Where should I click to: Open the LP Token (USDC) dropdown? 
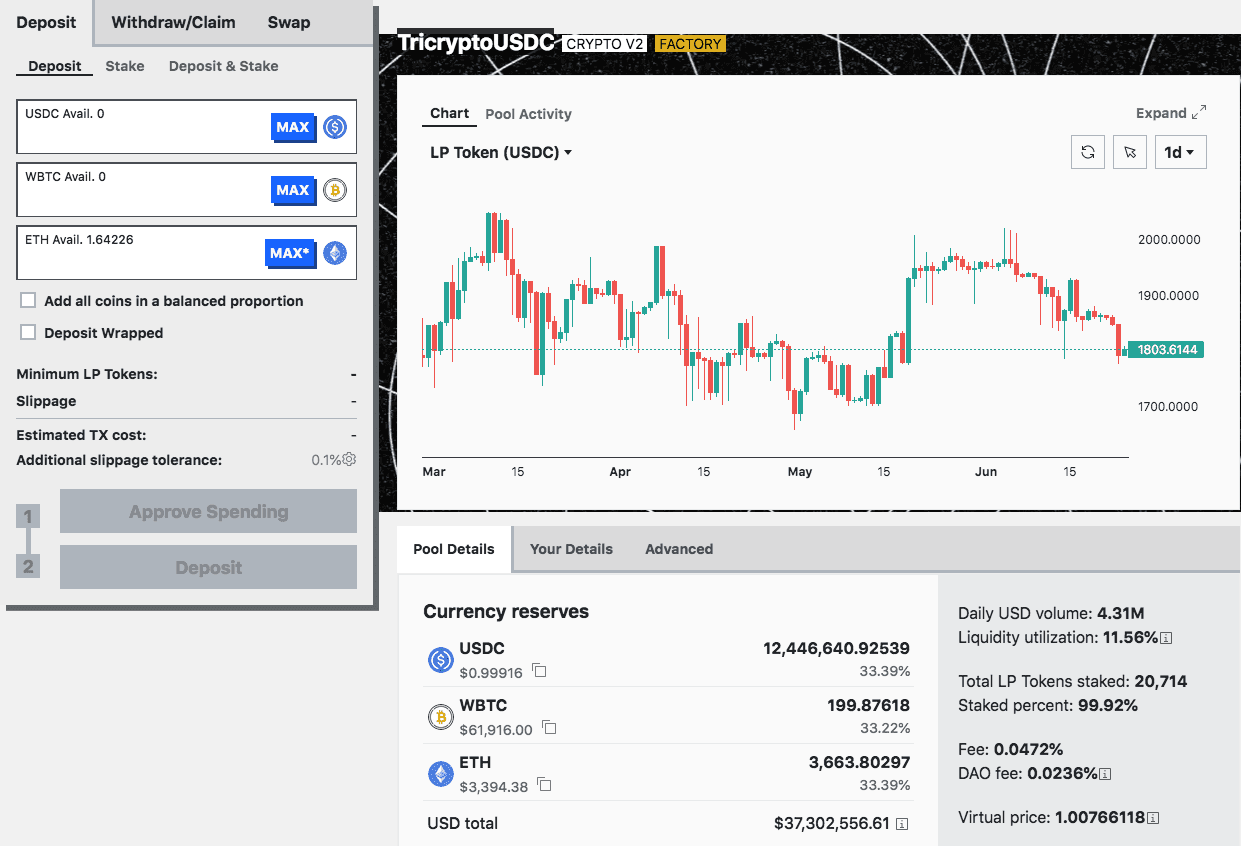point(501,153)
